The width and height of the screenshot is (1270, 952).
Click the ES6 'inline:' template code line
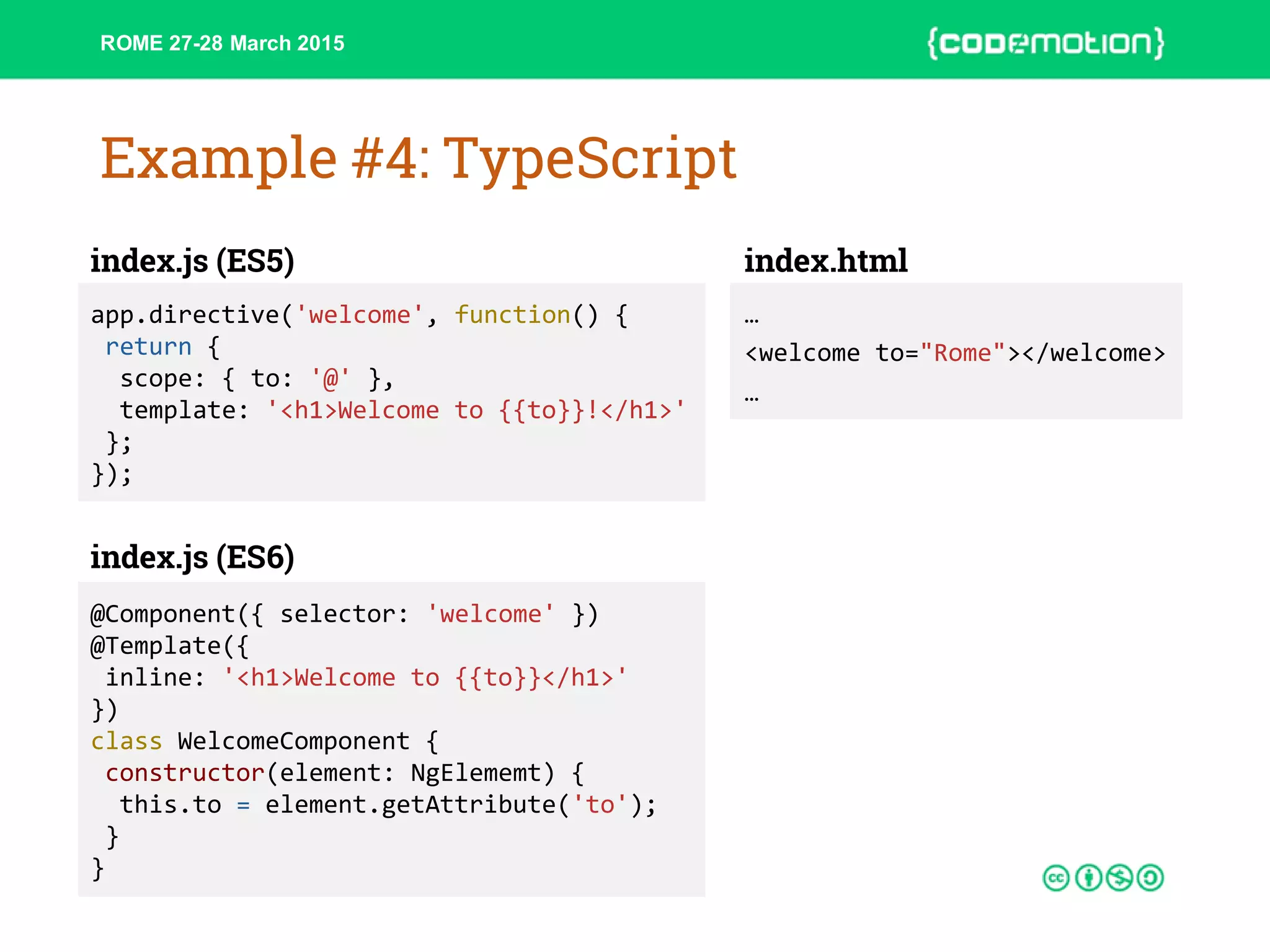pyautogui.click(x=366, y=678)
